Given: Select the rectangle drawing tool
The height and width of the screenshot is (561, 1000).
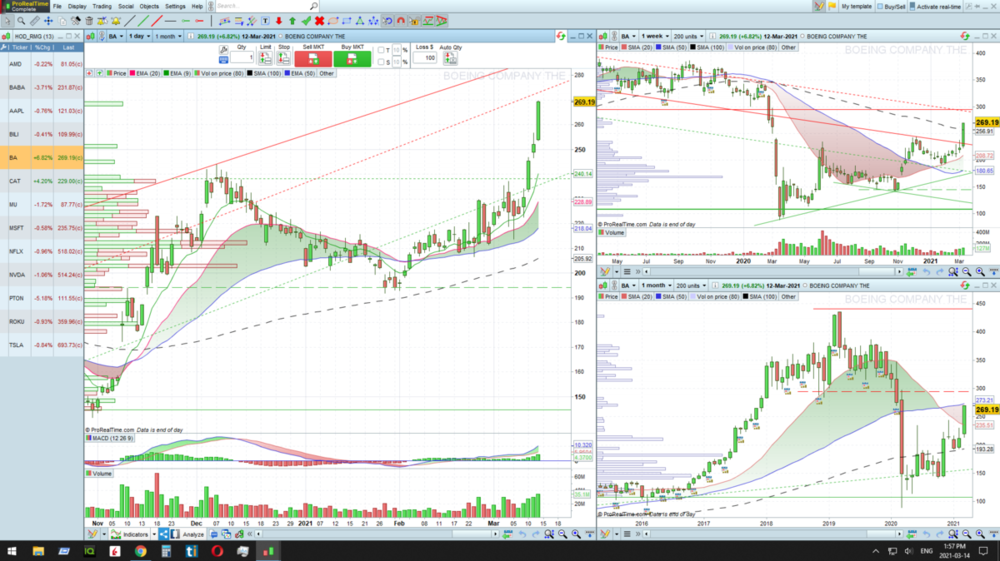Looking at the screenshot, I should tap(346, 21).
